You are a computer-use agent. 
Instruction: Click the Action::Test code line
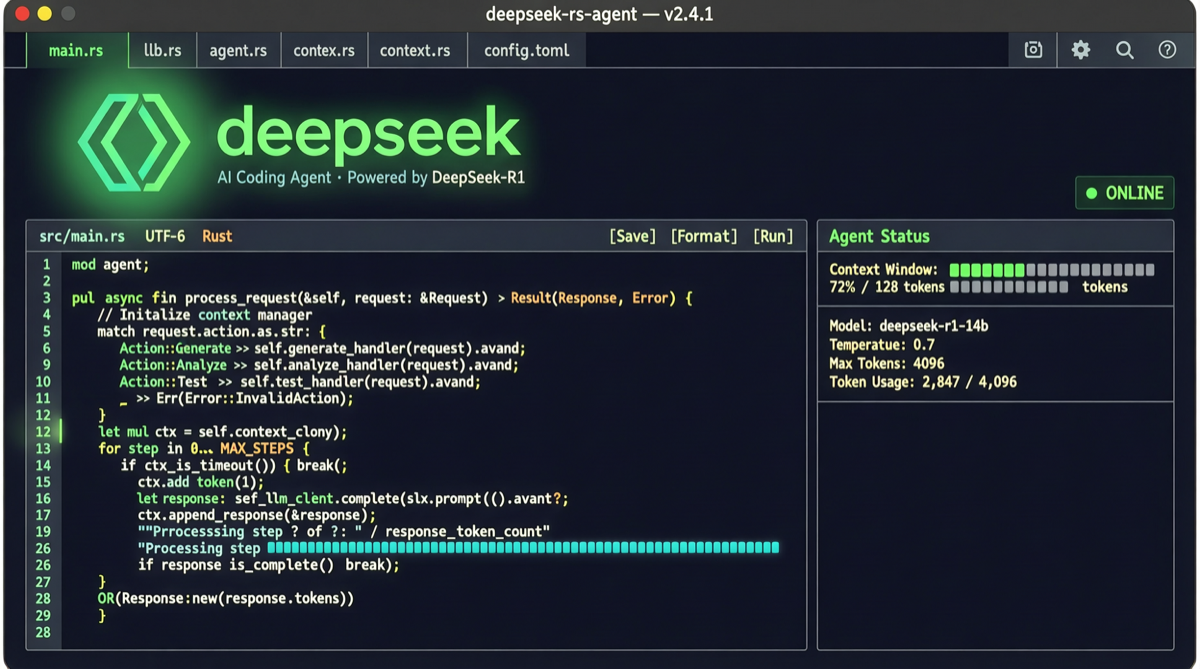300,382
